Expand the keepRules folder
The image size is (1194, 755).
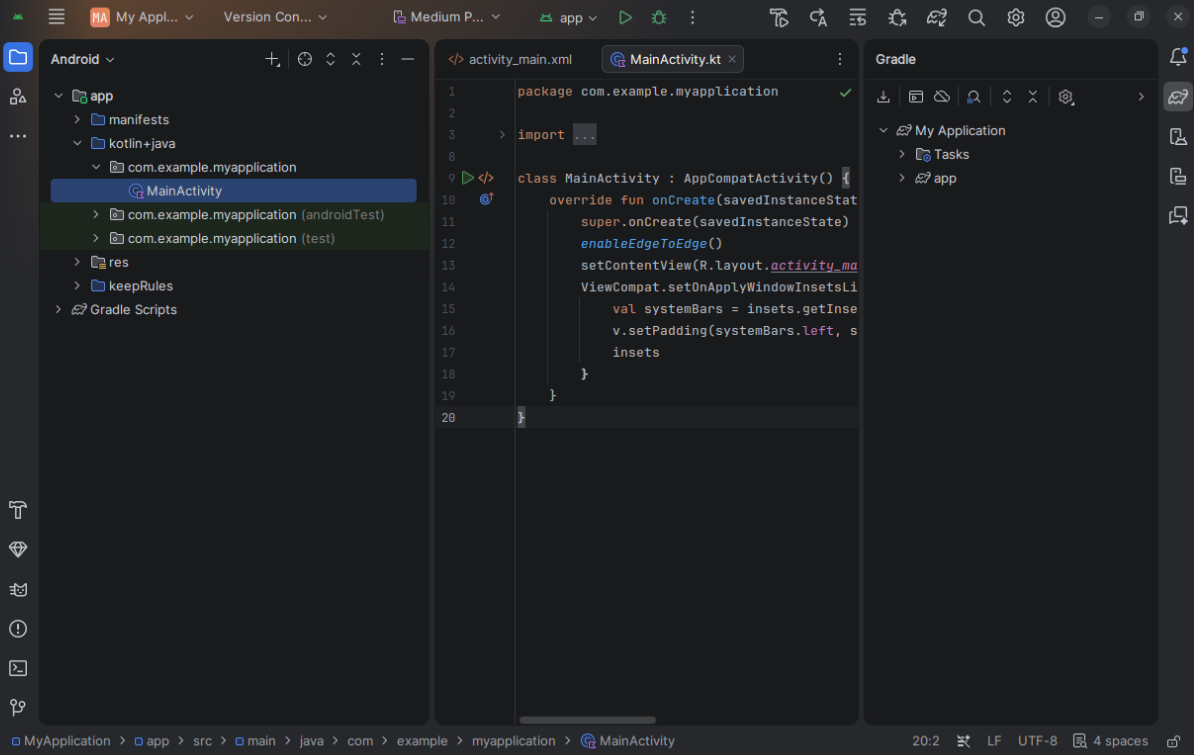point(77,286)
